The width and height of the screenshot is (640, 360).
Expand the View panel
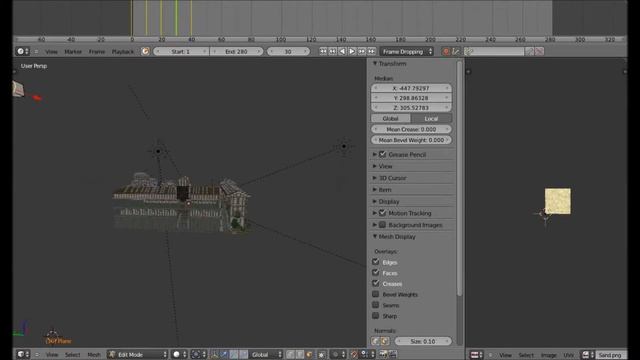[375, 166]
